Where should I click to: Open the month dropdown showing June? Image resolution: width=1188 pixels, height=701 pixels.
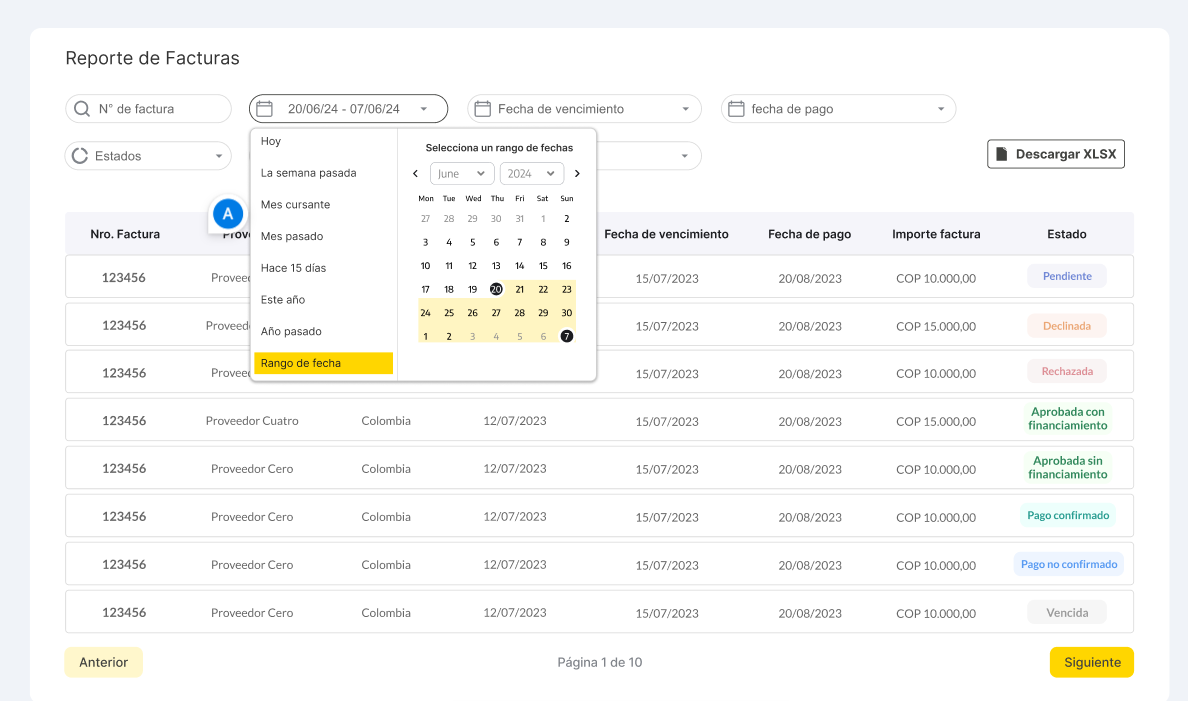point(462,174)
